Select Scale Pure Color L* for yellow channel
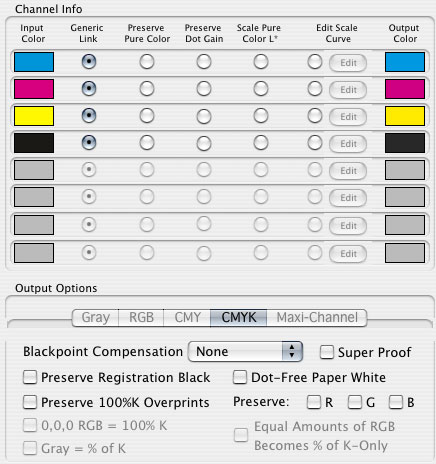Screen dimensions: 436x464 (261, 116)
